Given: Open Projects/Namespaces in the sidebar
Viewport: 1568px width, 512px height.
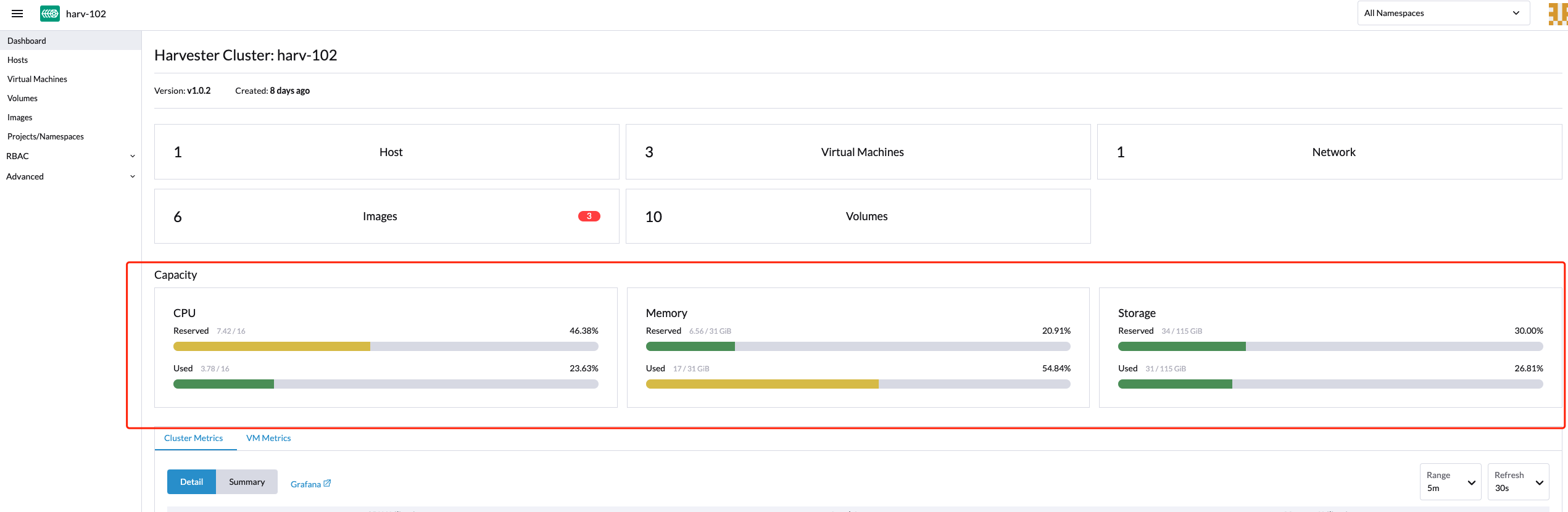Looking at the screenshot, I should [70, 136].
